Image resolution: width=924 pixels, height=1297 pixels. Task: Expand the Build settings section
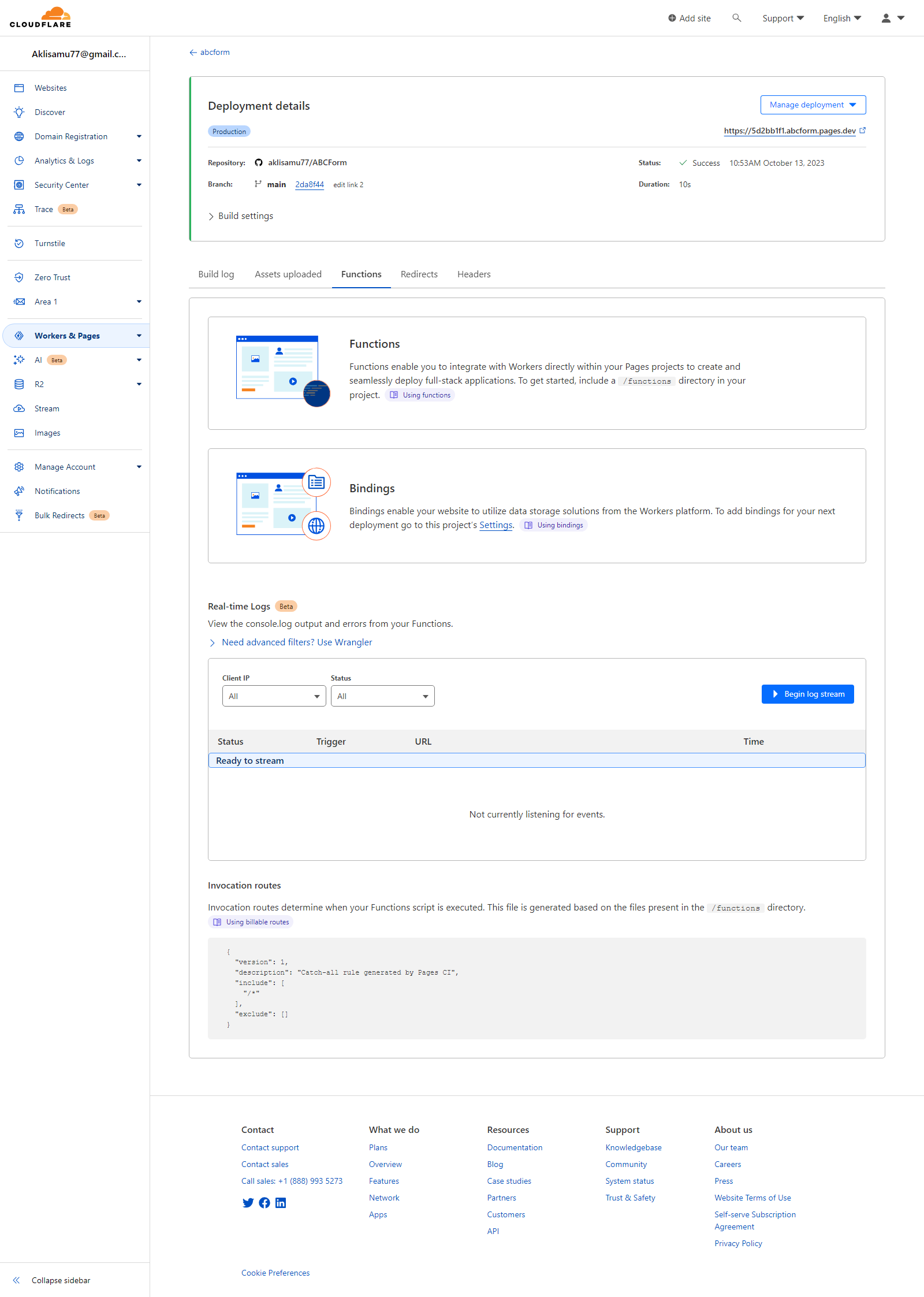click(241, 216)
